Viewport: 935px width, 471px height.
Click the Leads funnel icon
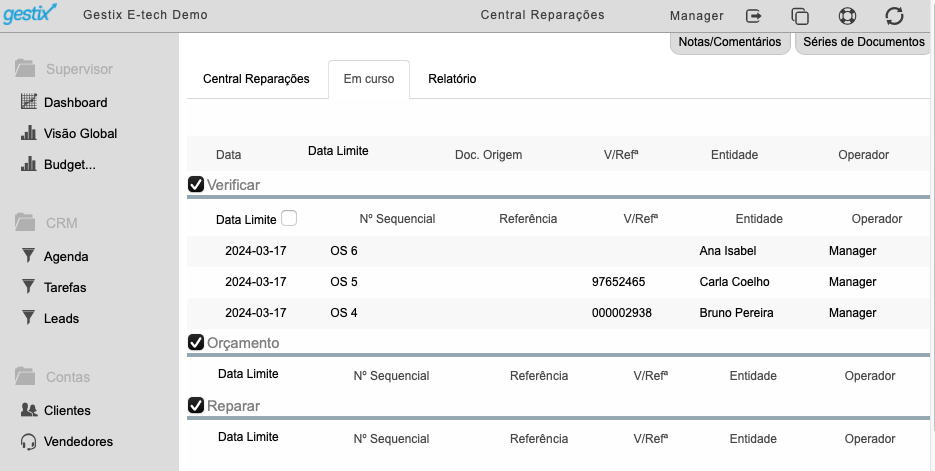(x=28, y=318)
